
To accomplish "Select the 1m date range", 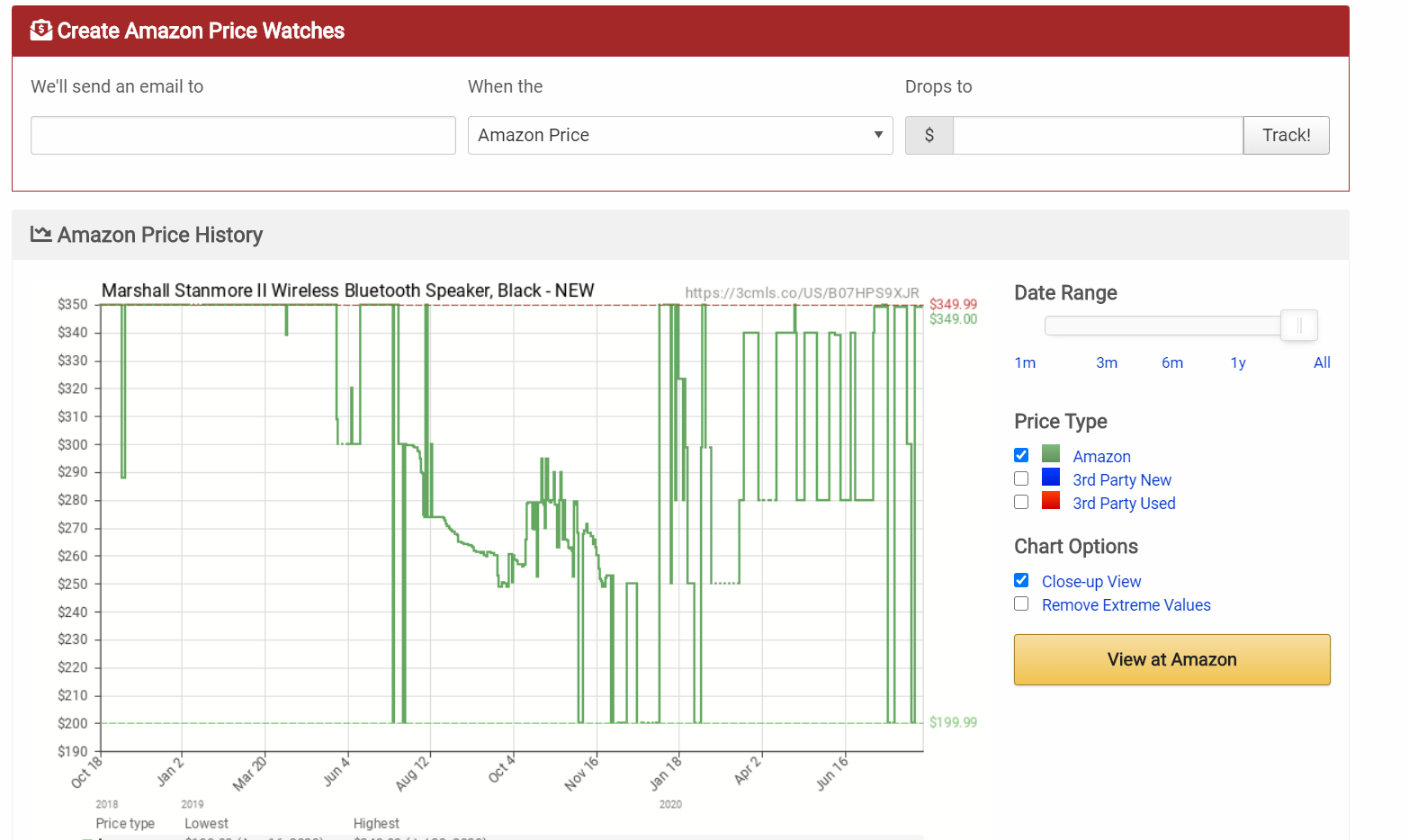I will point(1025,362).
